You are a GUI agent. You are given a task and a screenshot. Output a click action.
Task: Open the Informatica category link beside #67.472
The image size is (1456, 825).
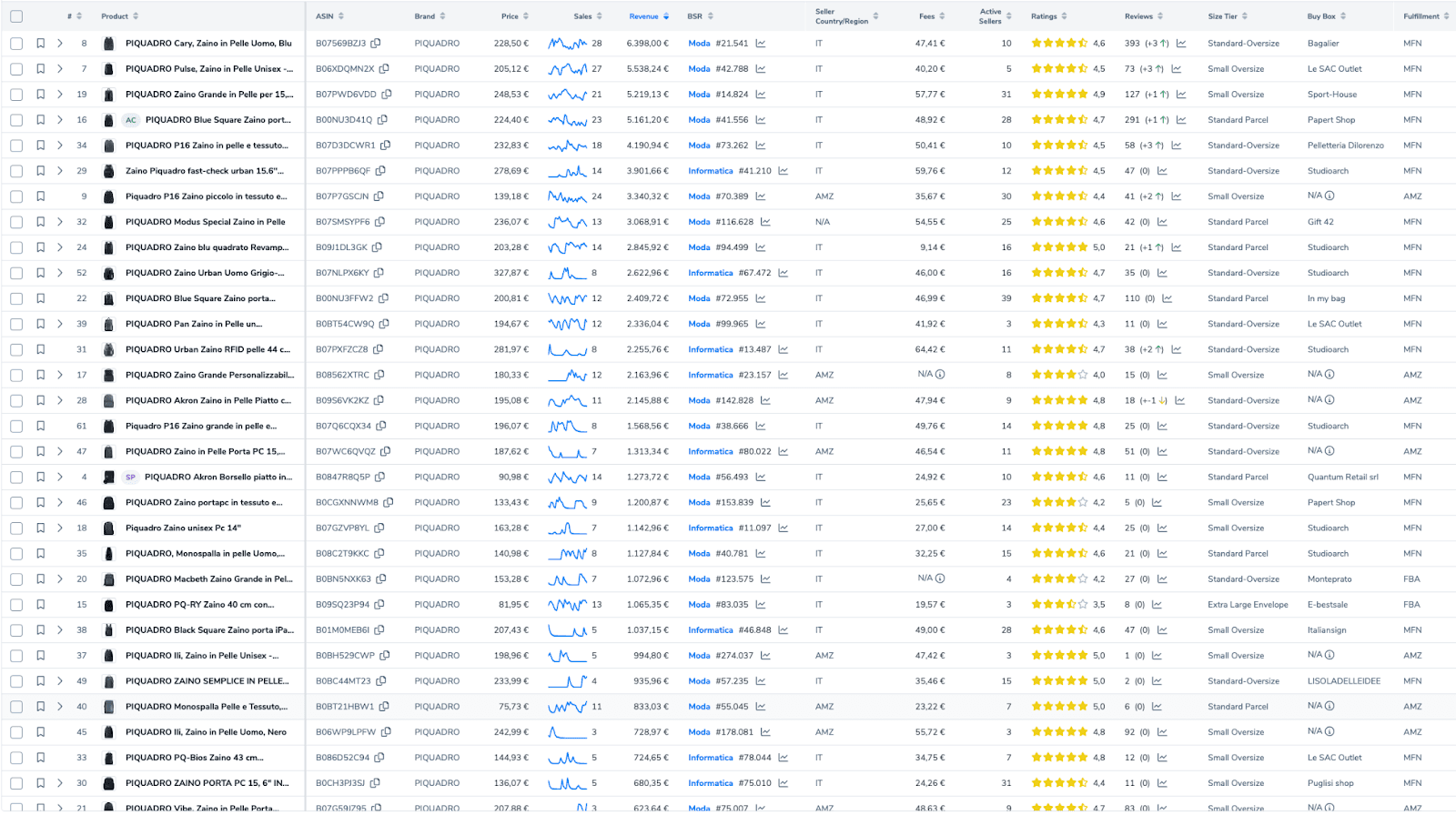pyautogui.click(x=711, y=272)
